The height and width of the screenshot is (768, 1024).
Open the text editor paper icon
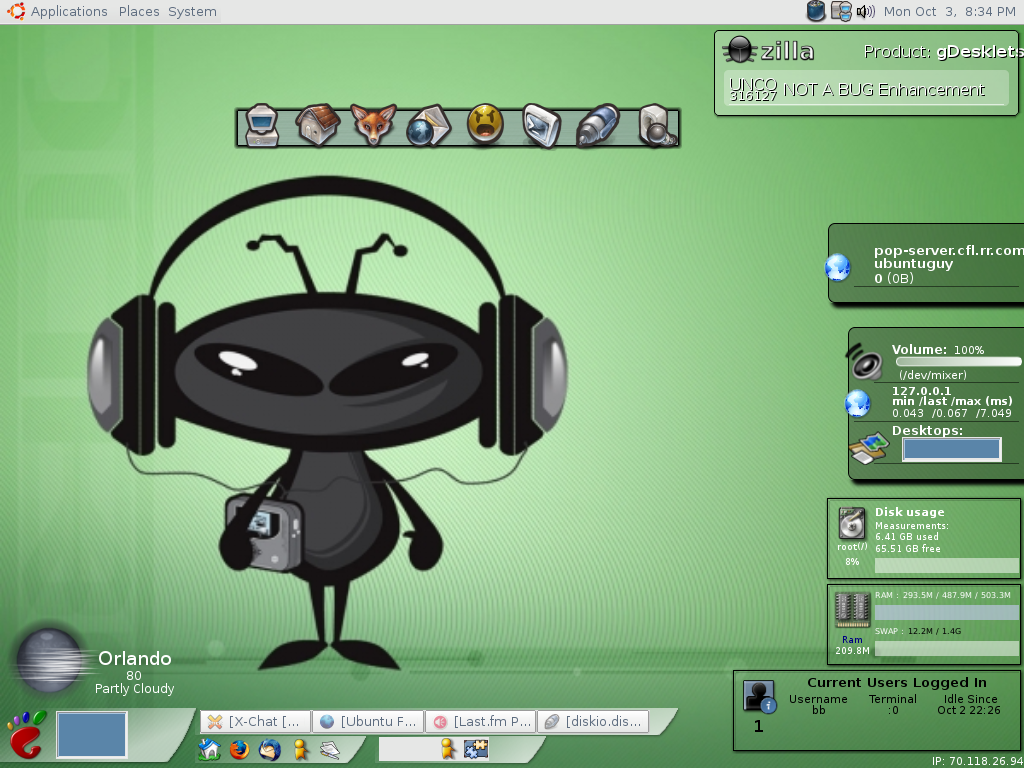pyautogui.click(x=330, y=750)
